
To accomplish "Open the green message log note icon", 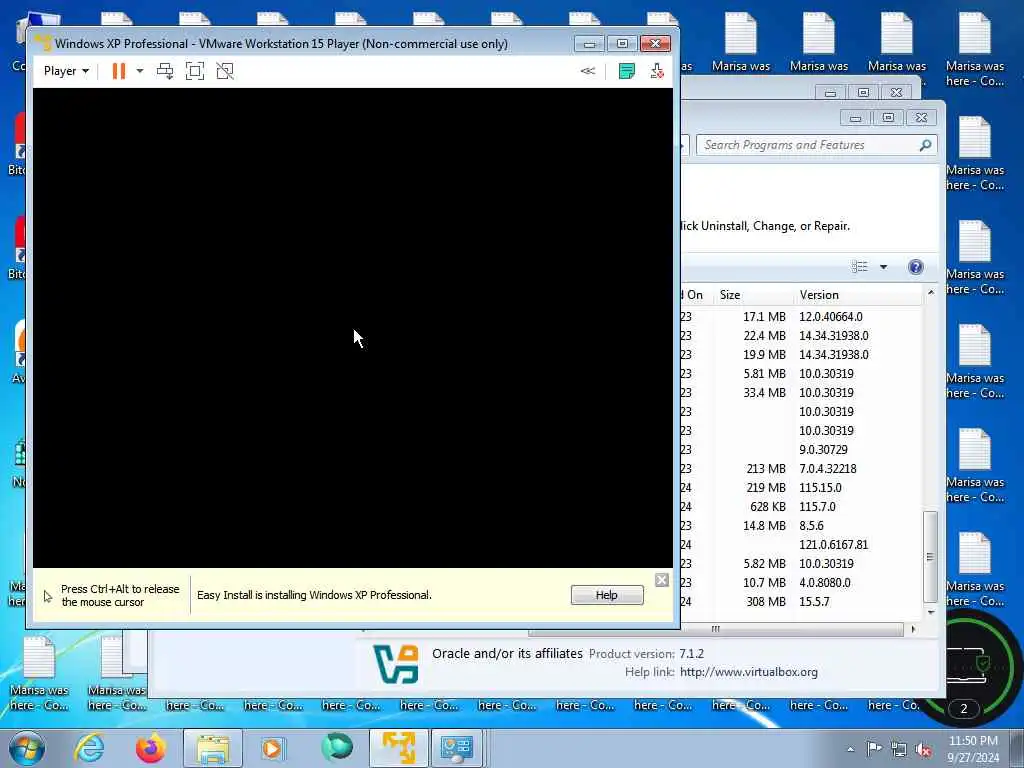I will [626, 71].
